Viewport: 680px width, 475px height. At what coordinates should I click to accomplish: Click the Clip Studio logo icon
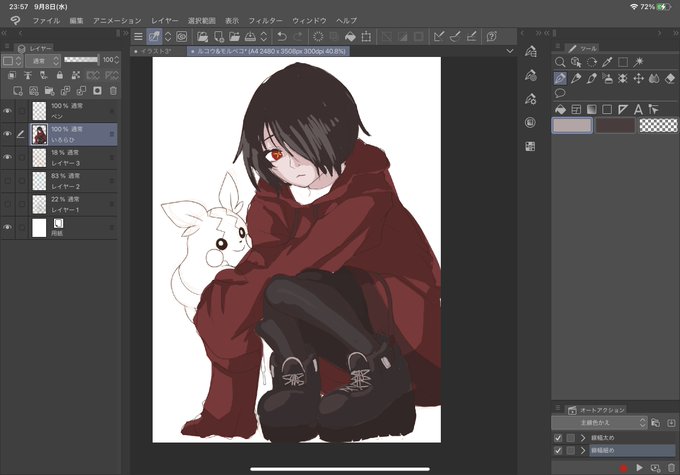pyautogui.click(x=15, y=20)
